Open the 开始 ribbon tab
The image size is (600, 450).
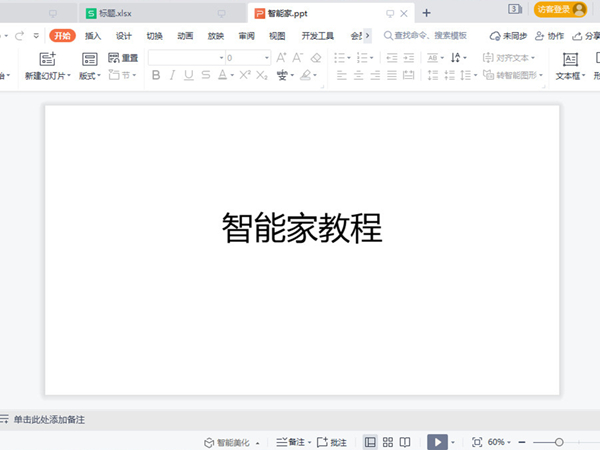(x=62, y=36)
